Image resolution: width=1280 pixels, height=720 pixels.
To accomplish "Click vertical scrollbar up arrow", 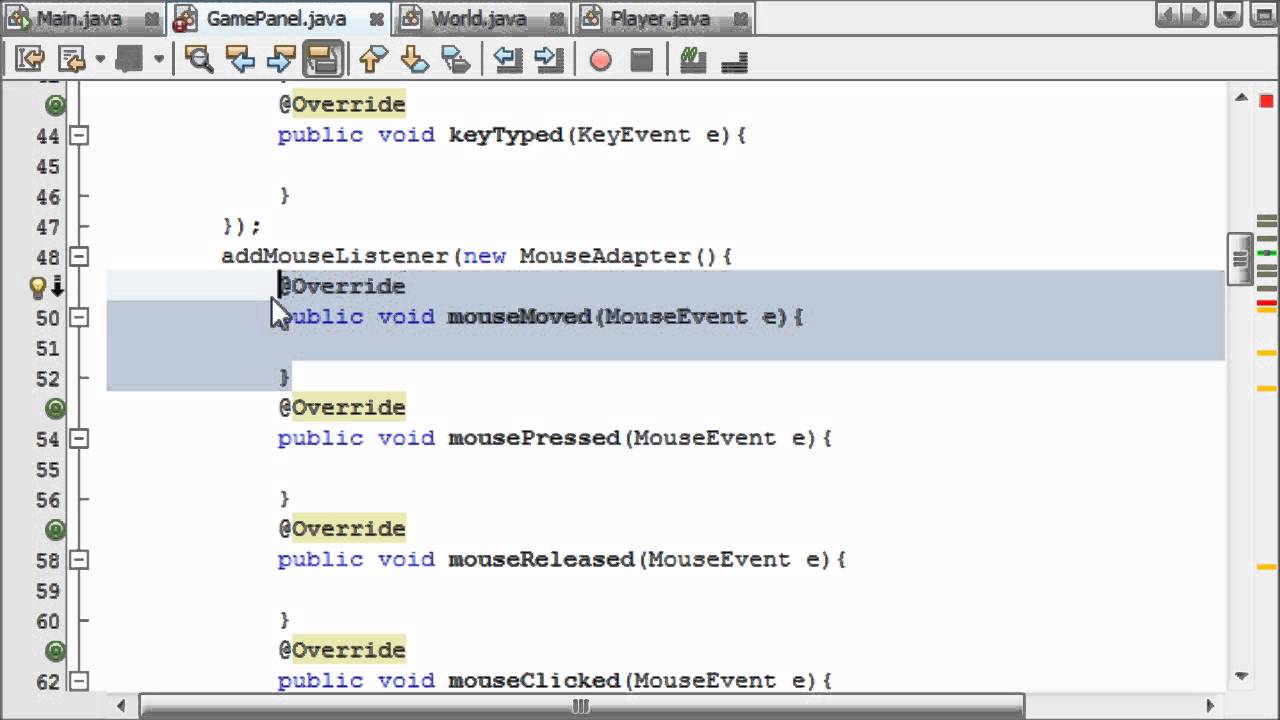I will 1240,98.
